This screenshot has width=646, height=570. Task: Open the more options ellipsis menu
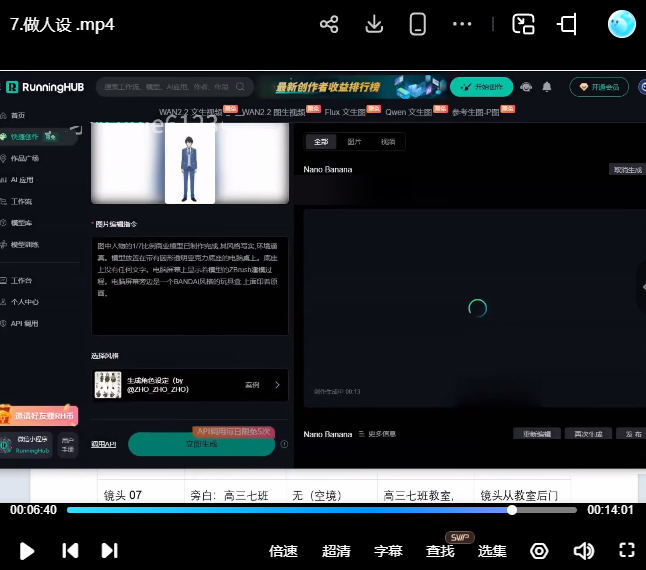461,24
